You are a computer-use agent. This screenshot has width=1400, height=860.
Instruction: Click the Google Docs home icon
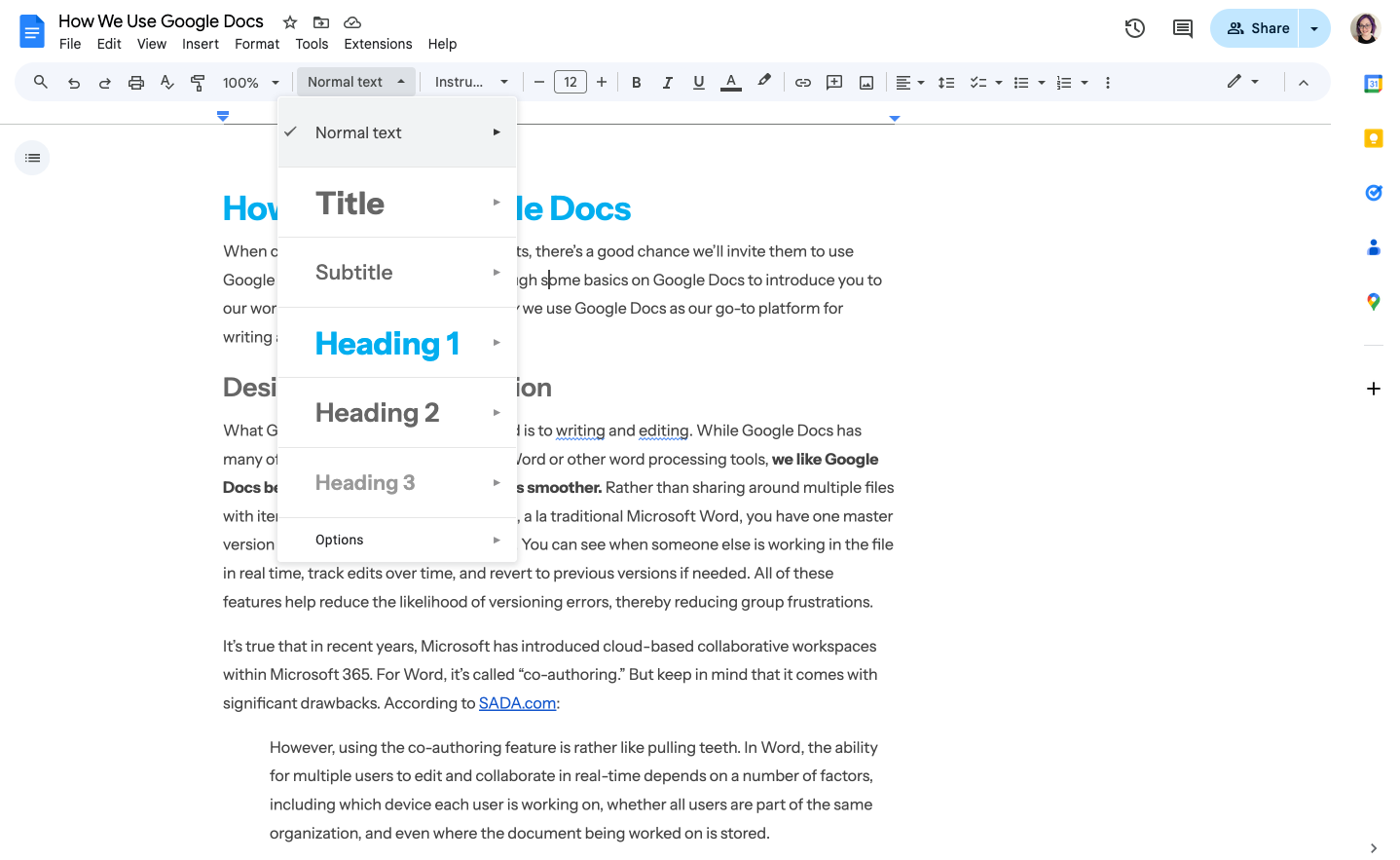[32, 31]
